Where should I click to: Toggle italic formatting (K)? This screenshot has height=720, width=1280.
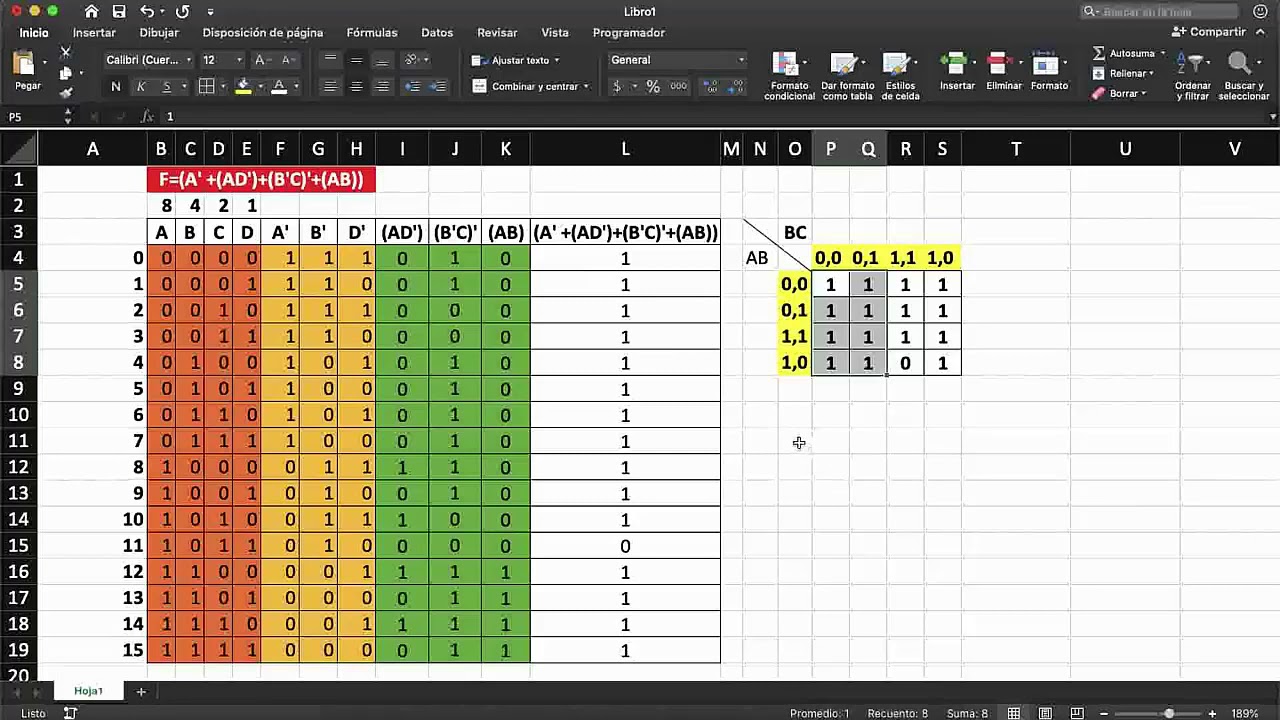141,87
